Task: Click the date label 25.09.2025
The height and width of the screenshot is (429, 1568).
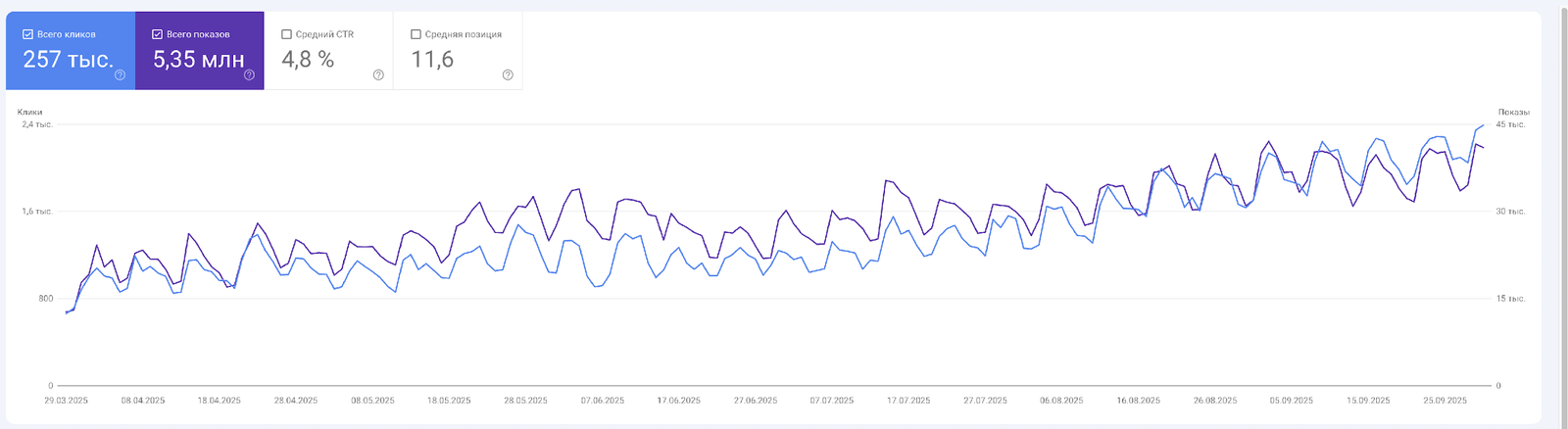Action: [x=1445, y=401]
